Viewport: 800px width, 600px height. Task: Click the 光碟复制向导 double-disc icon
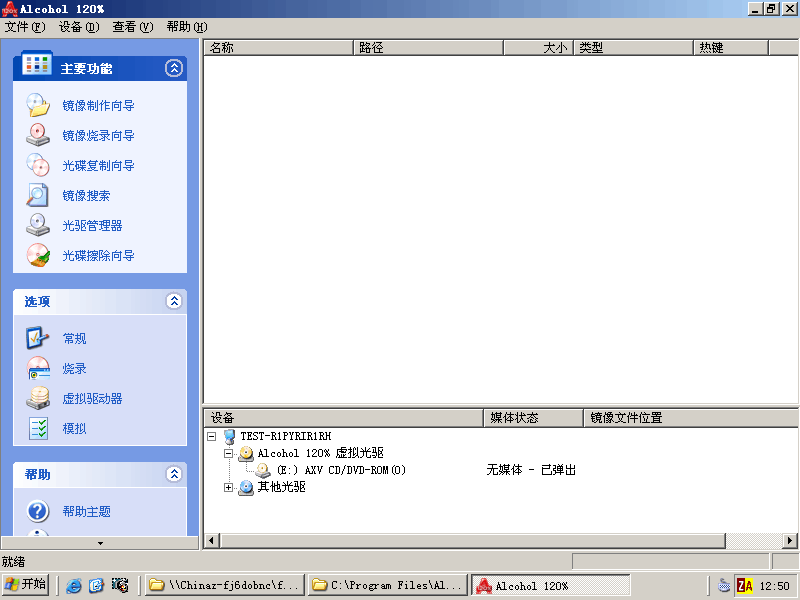tap(38, 165)
